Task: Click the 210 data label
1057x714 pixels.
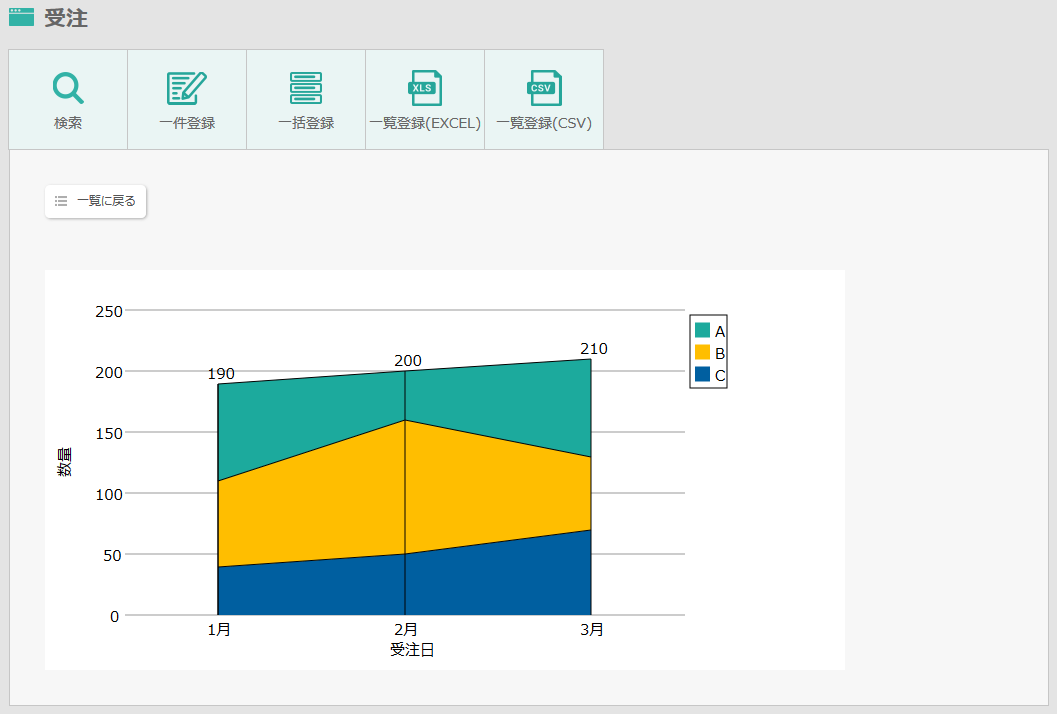Action: pos(594,349)
